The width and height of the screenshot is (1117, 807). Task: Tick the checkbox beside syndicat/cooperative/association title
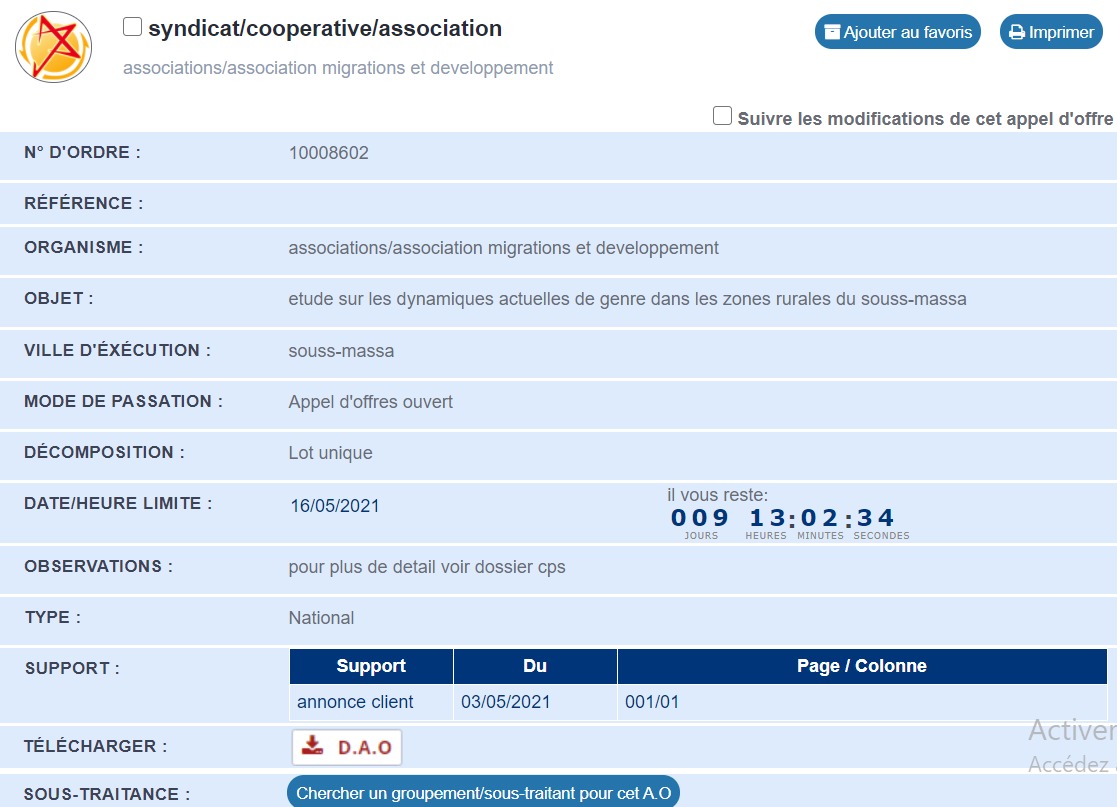pos(132,27)
